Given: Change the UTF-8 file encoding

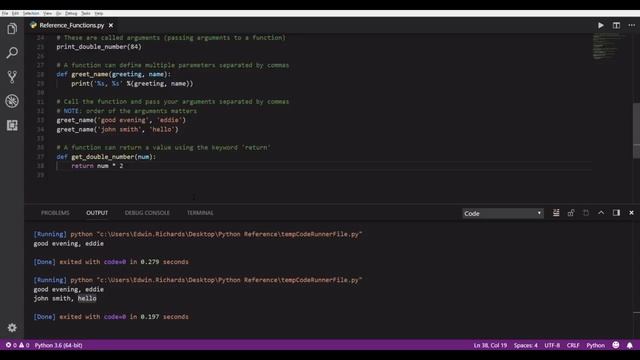Looking at the screenshot, I should pos(552,345).
